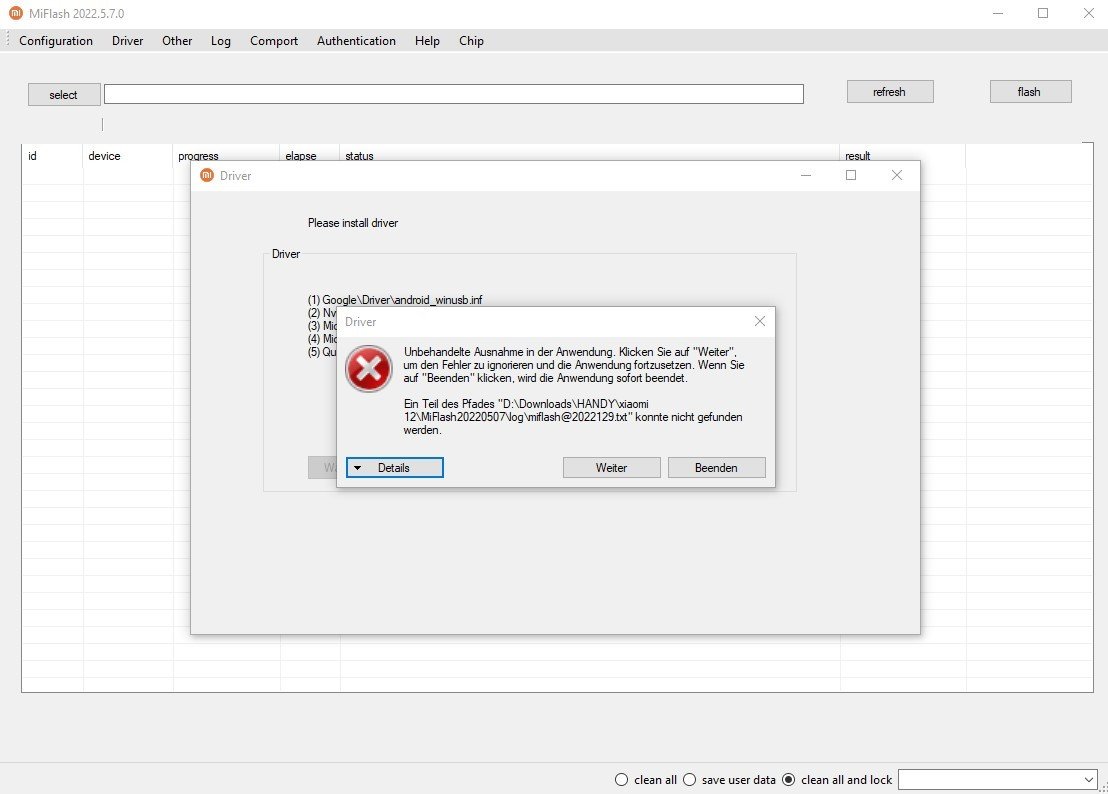Select the save user data option
1108x794 pixels.
coord(690,780)
